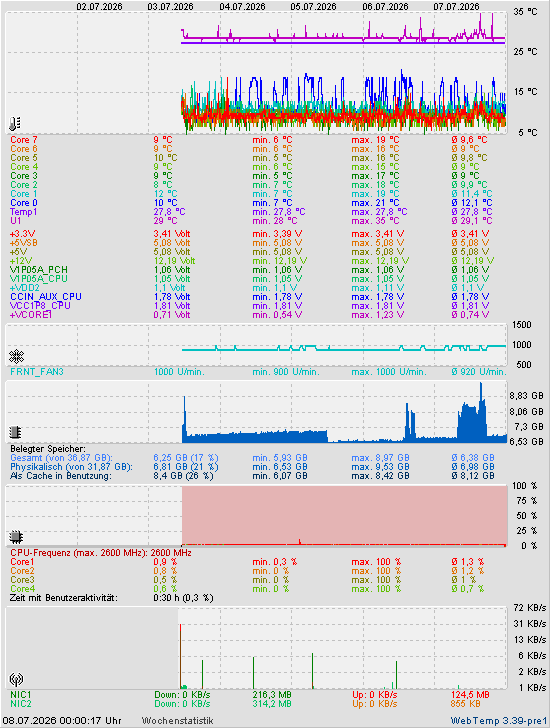
Task: Click the network antenna icon in NIC graph
Action: [16, 680]
